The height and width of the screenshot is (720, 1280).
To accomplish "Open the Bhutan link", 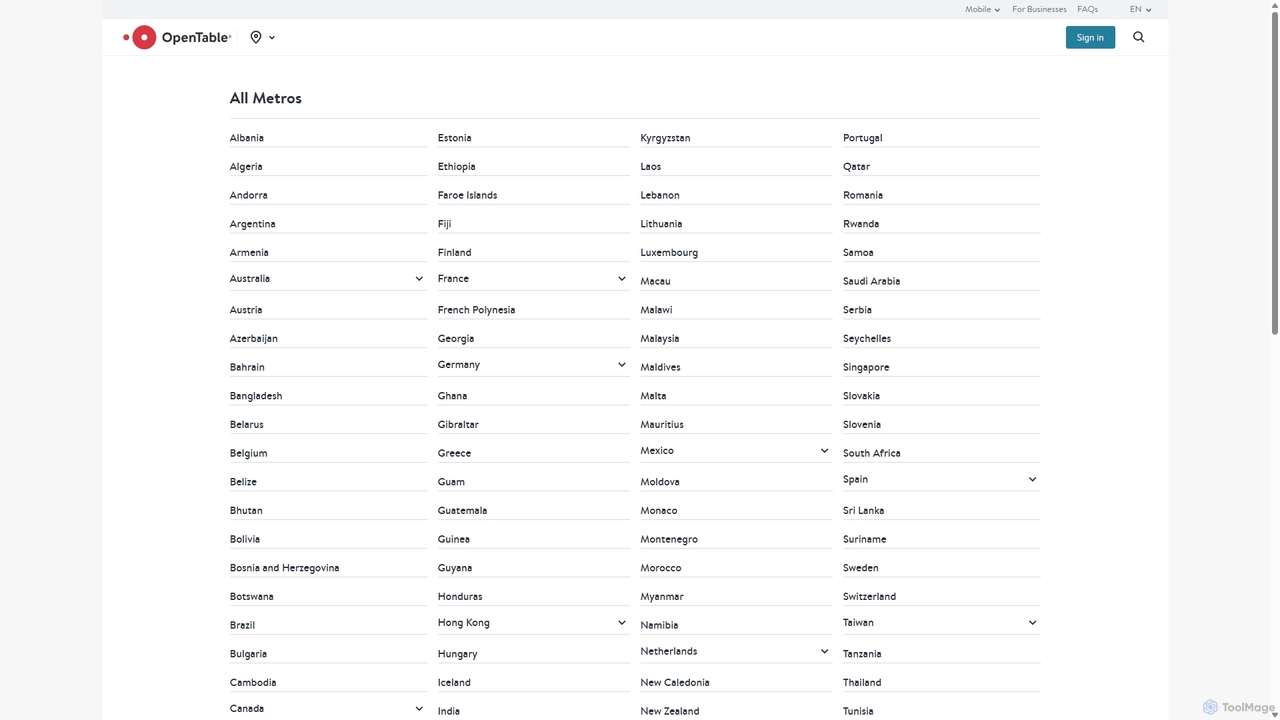I will pos(246,511).
